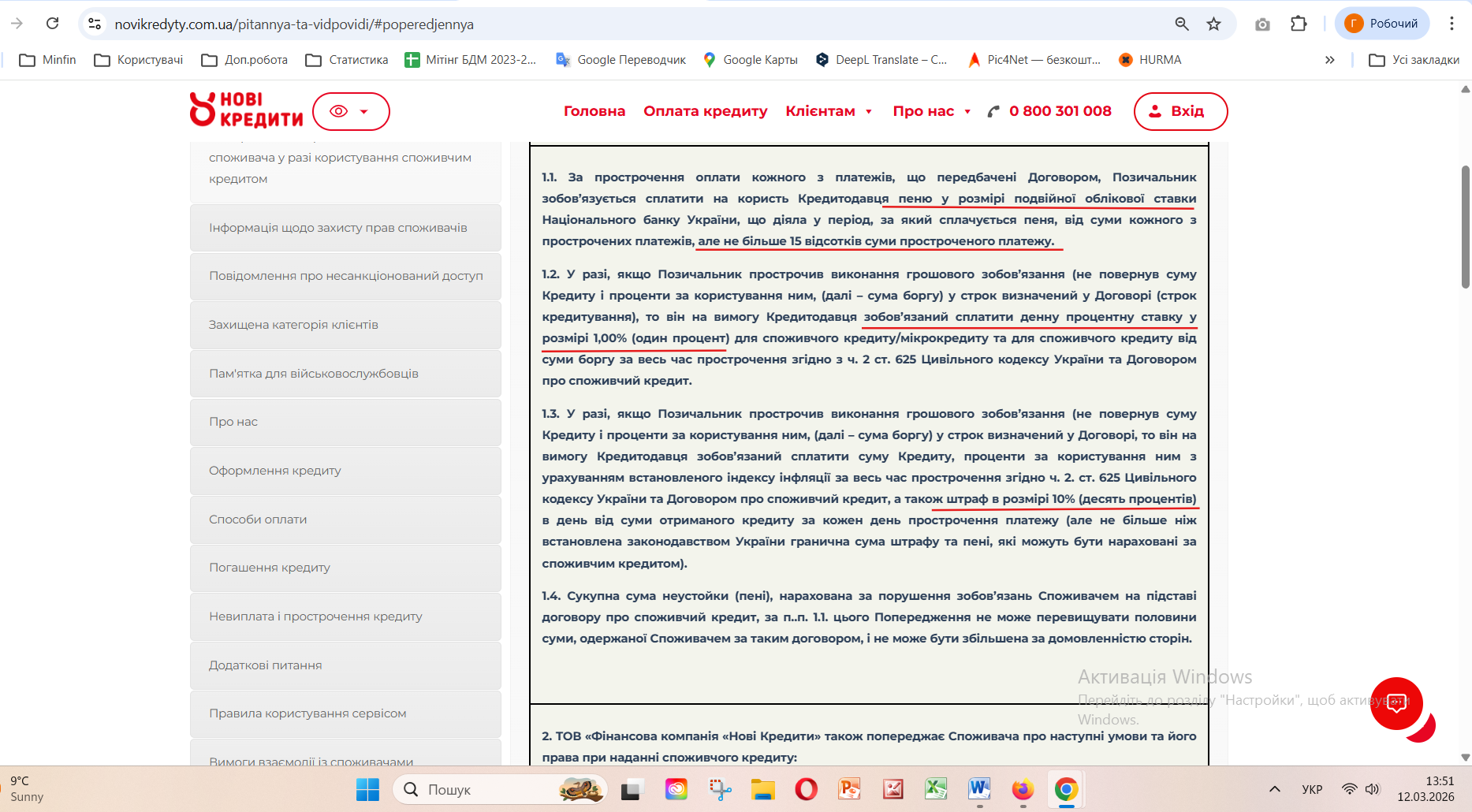1472x812 pixels.
Task: Go forward with the browser arrow
Action: click(x=17, y=24)
